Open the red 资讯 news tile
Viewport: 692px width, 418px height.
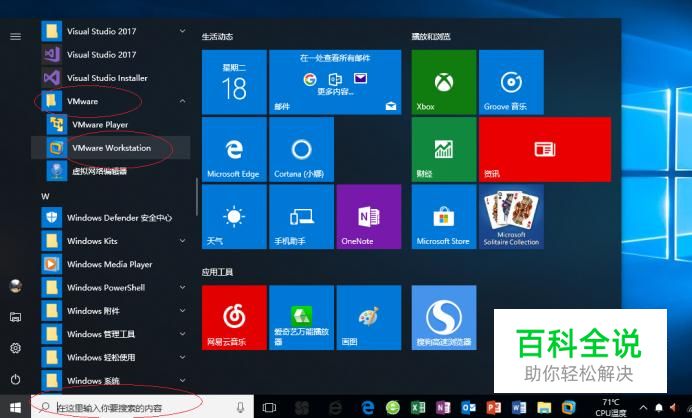pyautogui.click(x=545, y=149)
